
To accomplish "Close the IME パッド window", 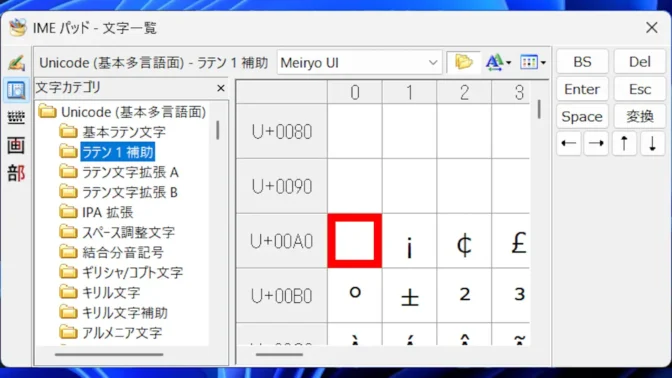I will (x=652, y=27).
